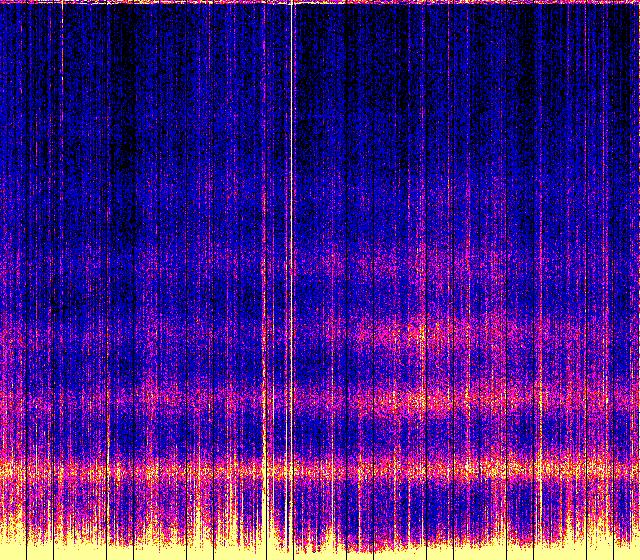Click the faintest uppermost harmonic band
Screen dimensions: 640x560
(x=420, y=258)
